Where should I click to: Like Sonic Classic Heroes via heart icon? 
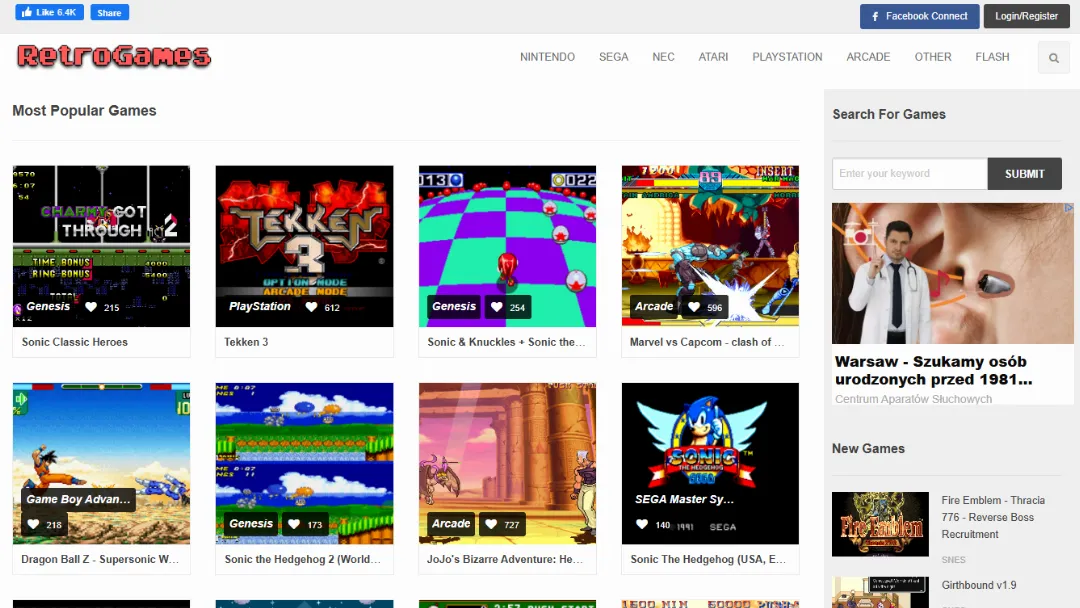coord(91,307)
